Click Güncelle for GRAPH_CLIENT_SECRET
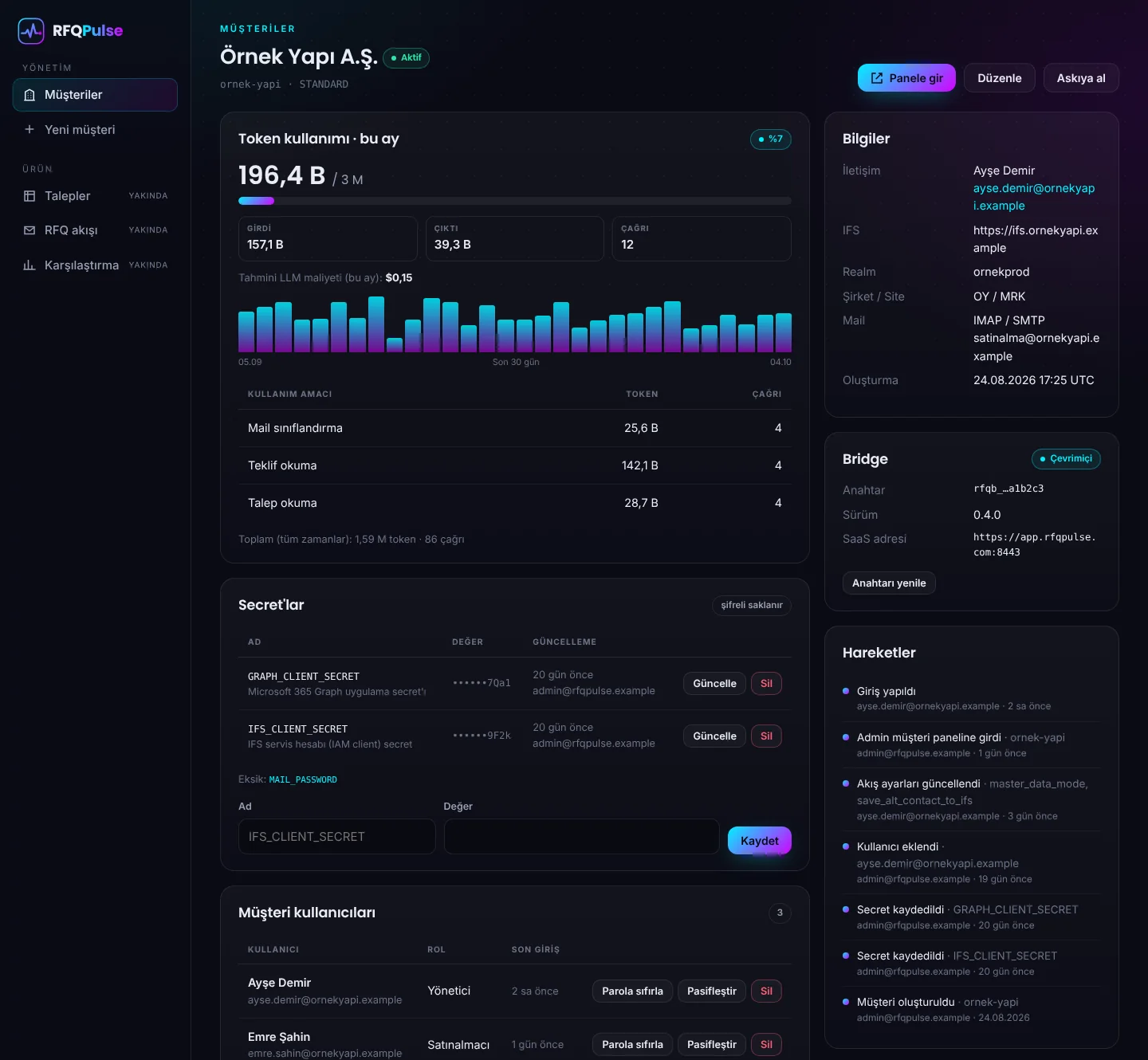The height and width of the screenshot is (1060, 1148). [714, 684]
